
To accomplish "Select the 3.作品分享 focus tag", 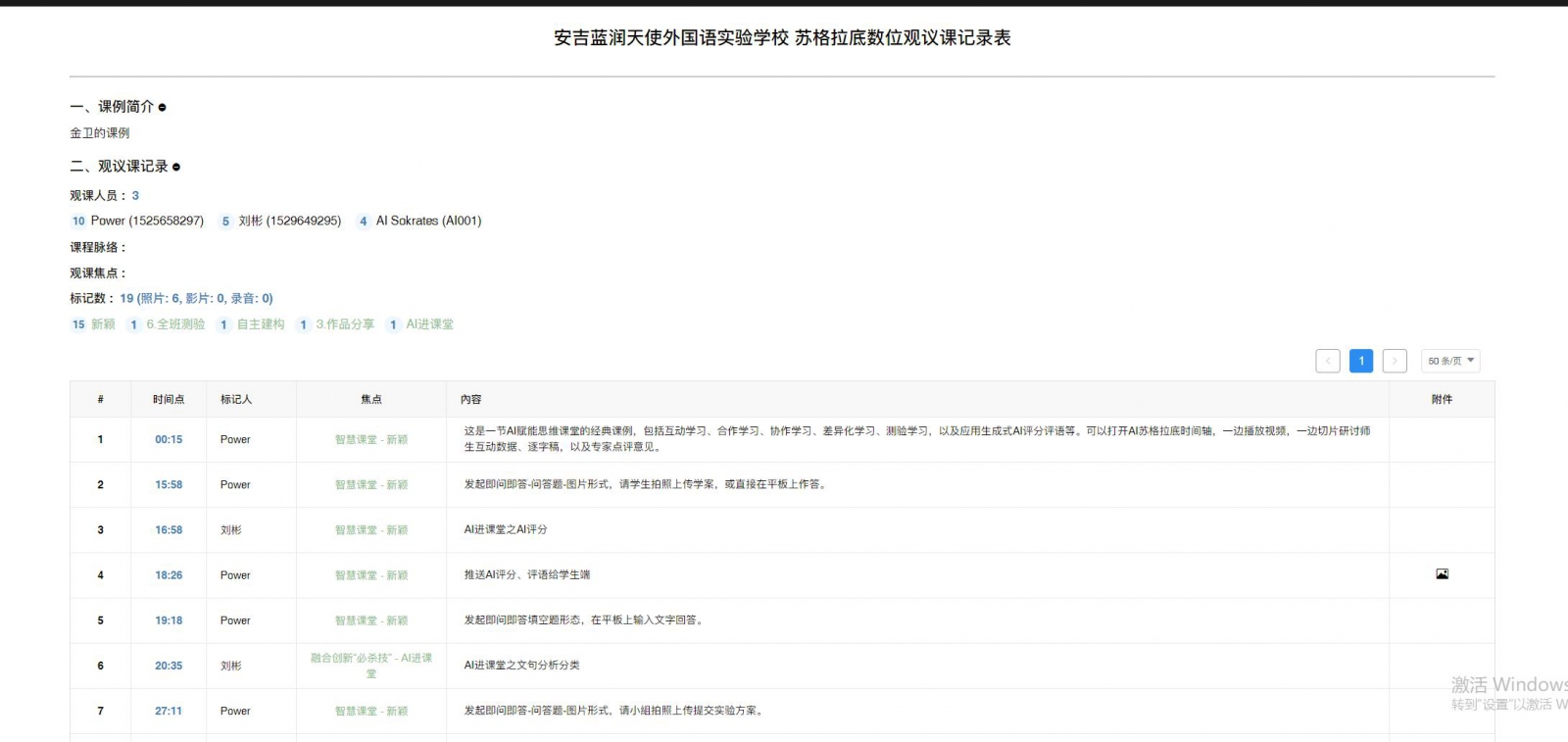I will coord(345,324).
